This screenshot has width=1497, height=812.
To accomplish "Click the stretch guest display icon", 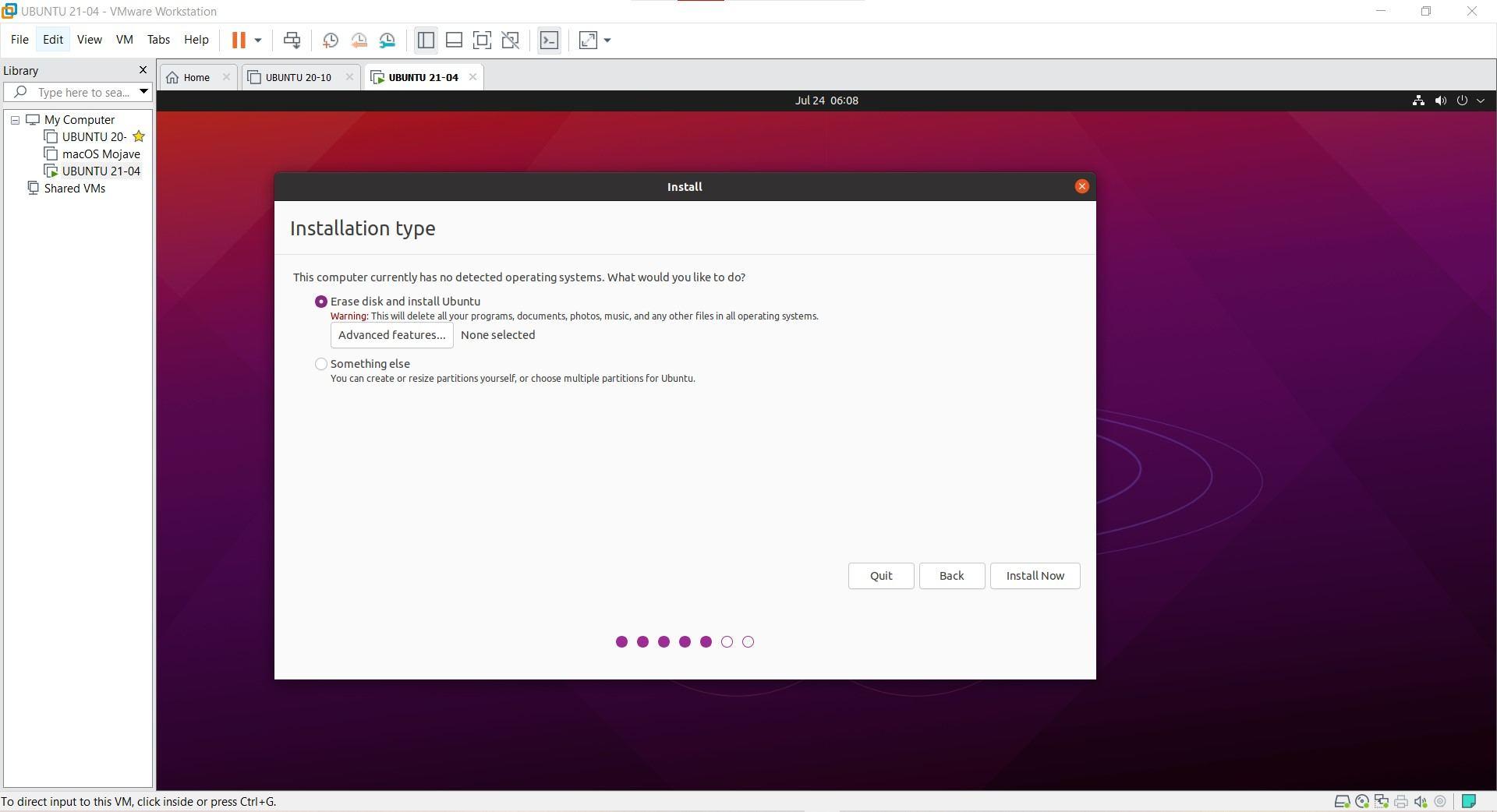I will 588,40.
